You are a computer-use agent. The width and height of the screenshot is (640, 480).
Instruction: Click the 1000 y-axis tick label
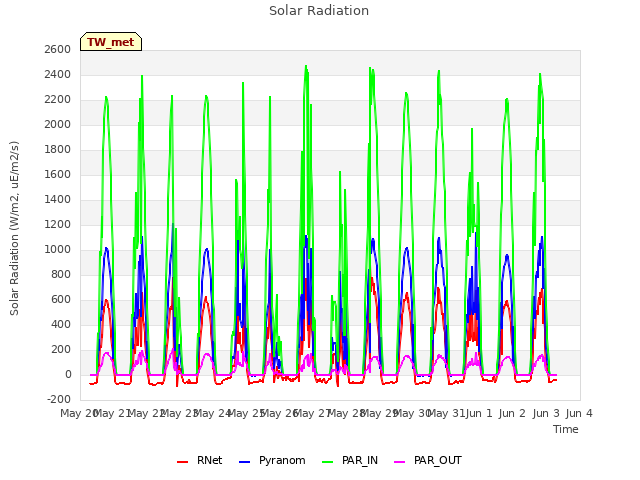click(x=58, y=249)
